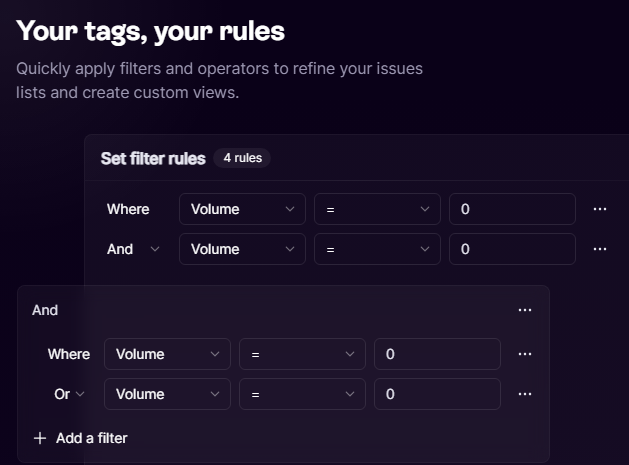This screenshot has height=465, width=629.
Task: Open the Volume field dropdown in the top And rule
Action: pyautogui.click(x=242, y=249)
